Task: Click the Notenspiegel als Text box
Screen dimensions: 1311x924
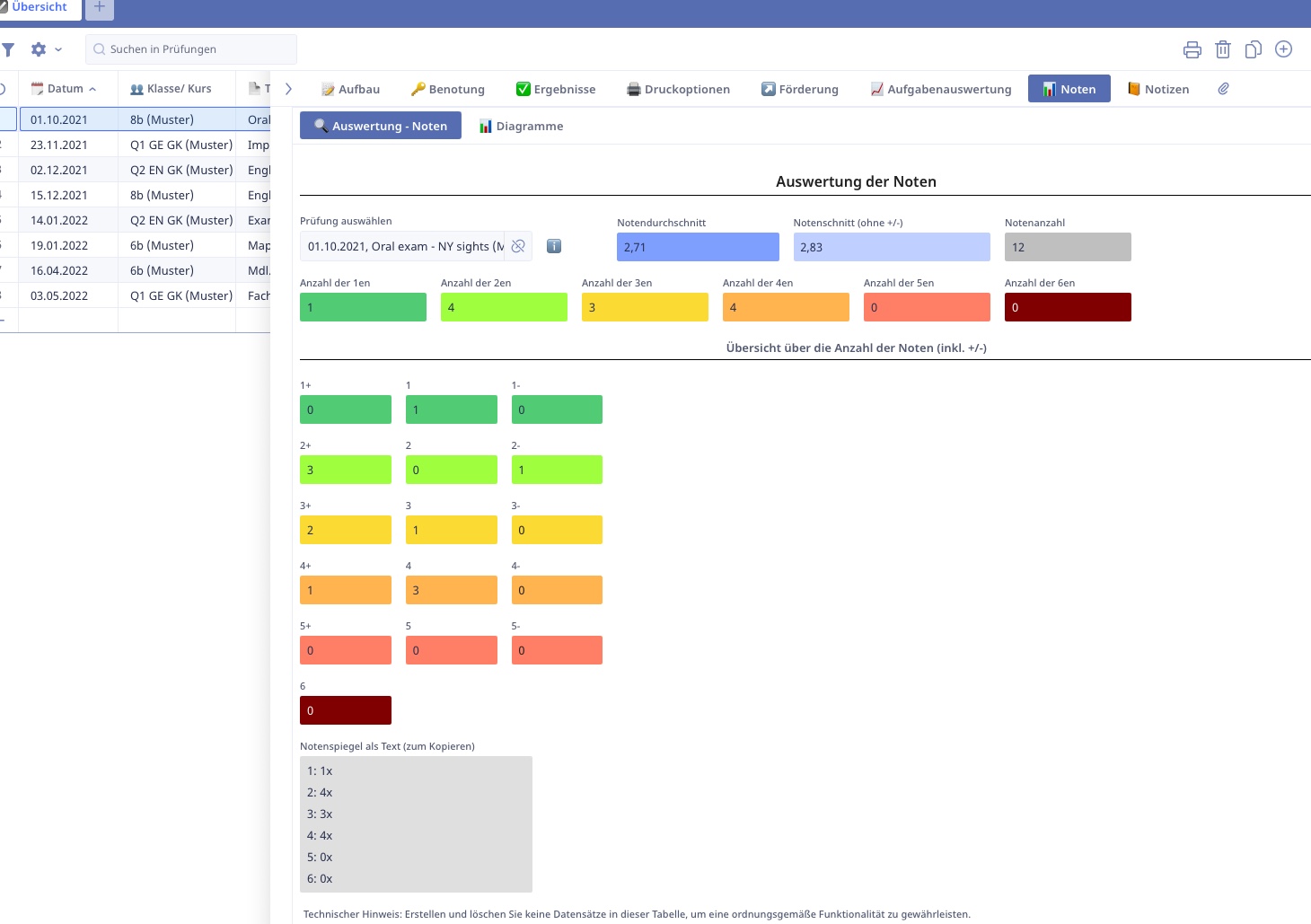Action: point(416,824)
